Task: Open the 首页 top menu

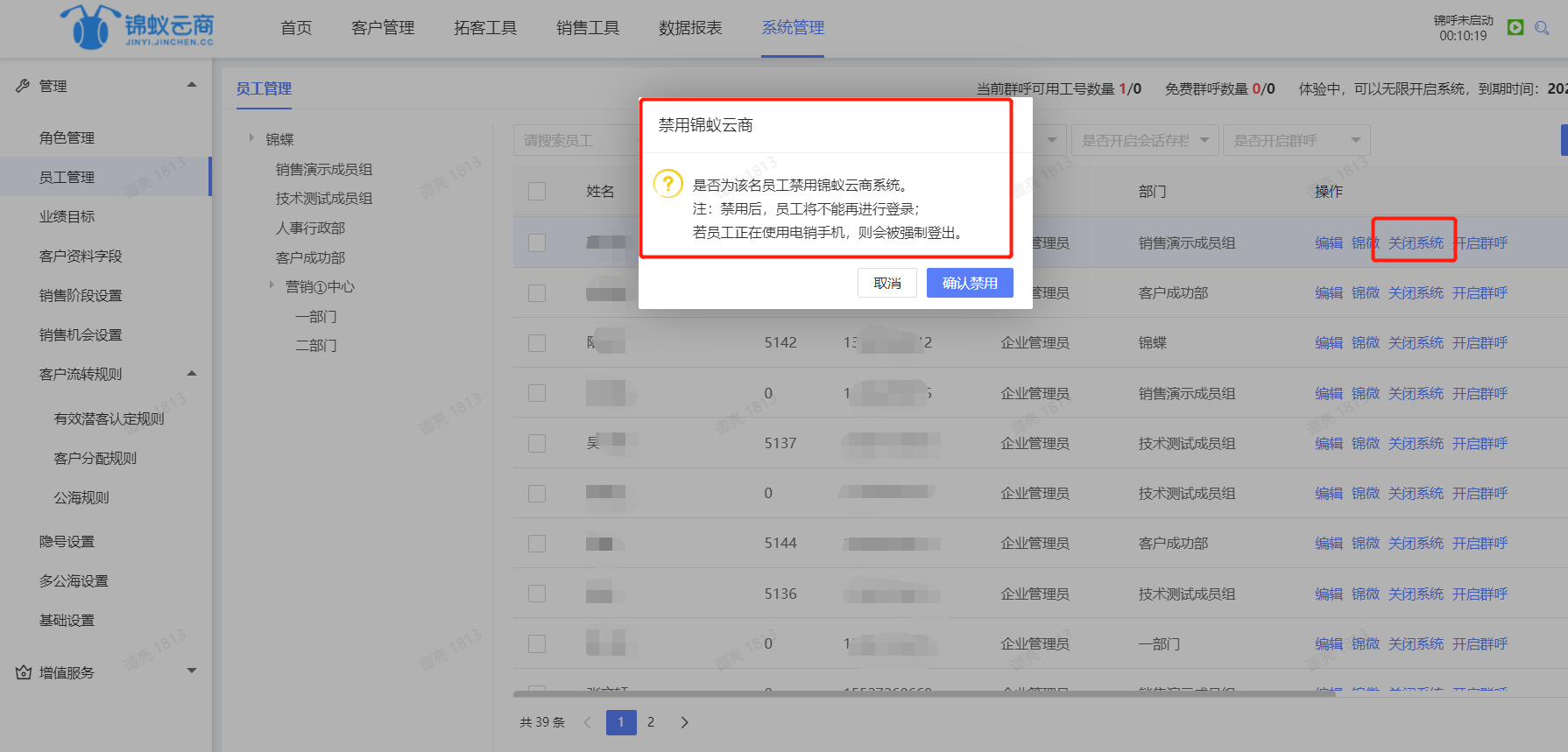Action: (x=296, y=28)
